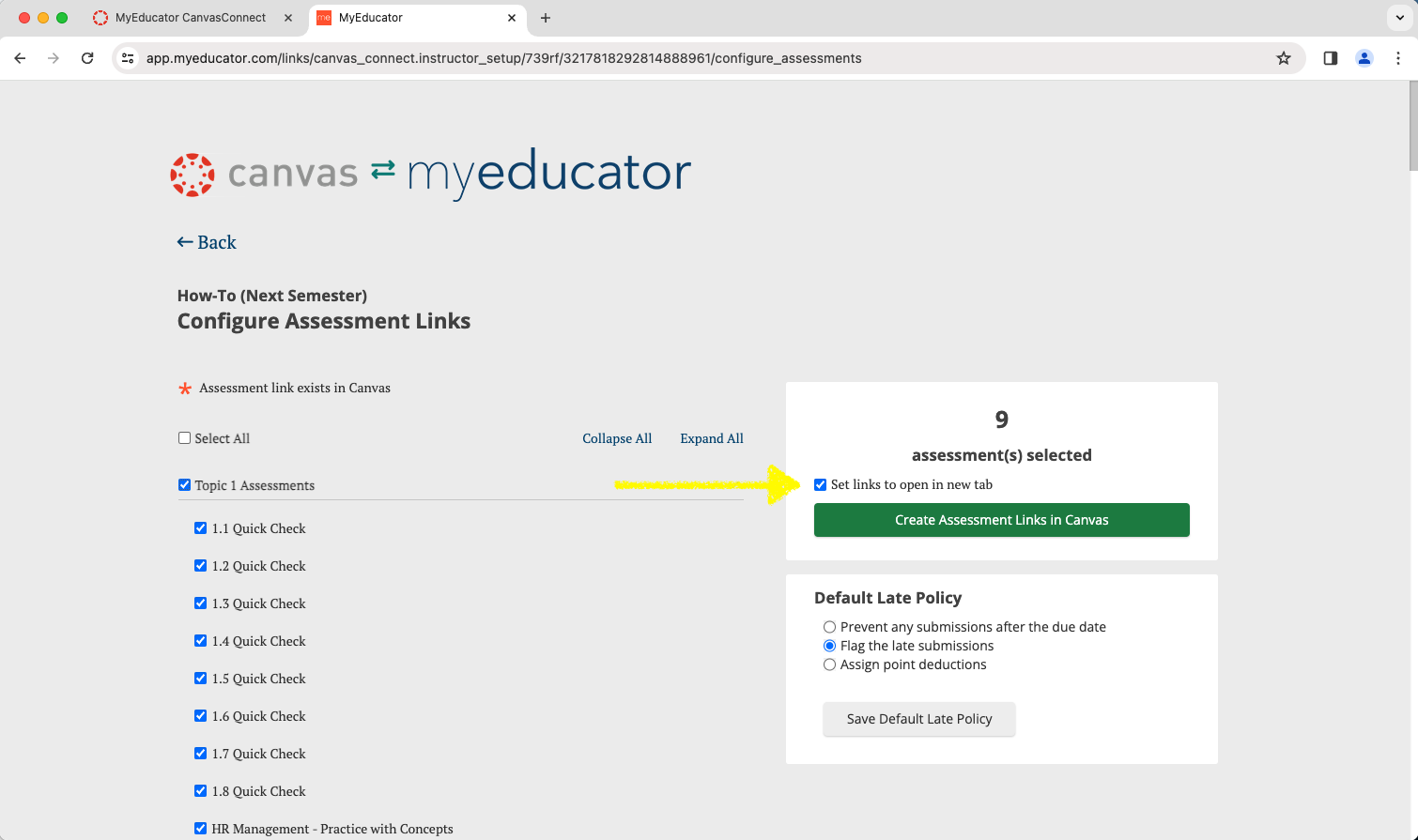Click Save Default Late Policy button
Image resolution: width=1418 pixels, height=840 pixels.
pyautogui.click(x=919, y=719)
